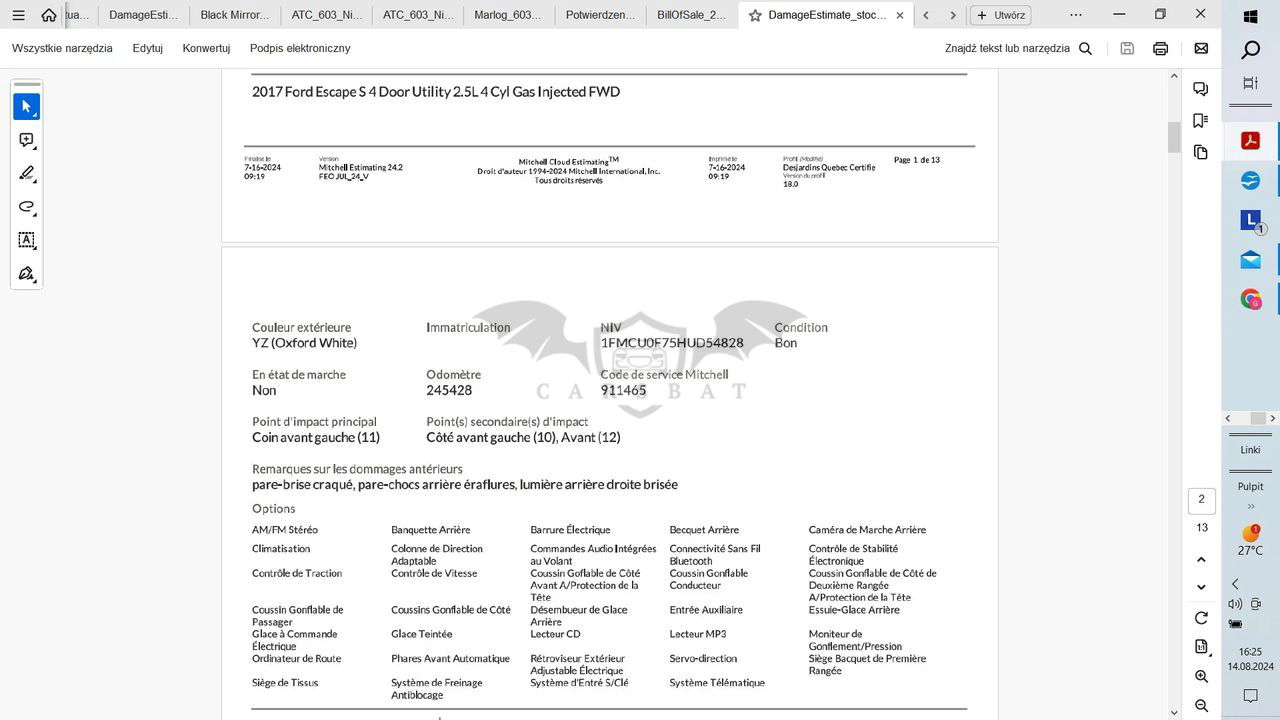1280x720 pixels.
Task: Click the Windows Start button
Action: [x=1250, y=17]
